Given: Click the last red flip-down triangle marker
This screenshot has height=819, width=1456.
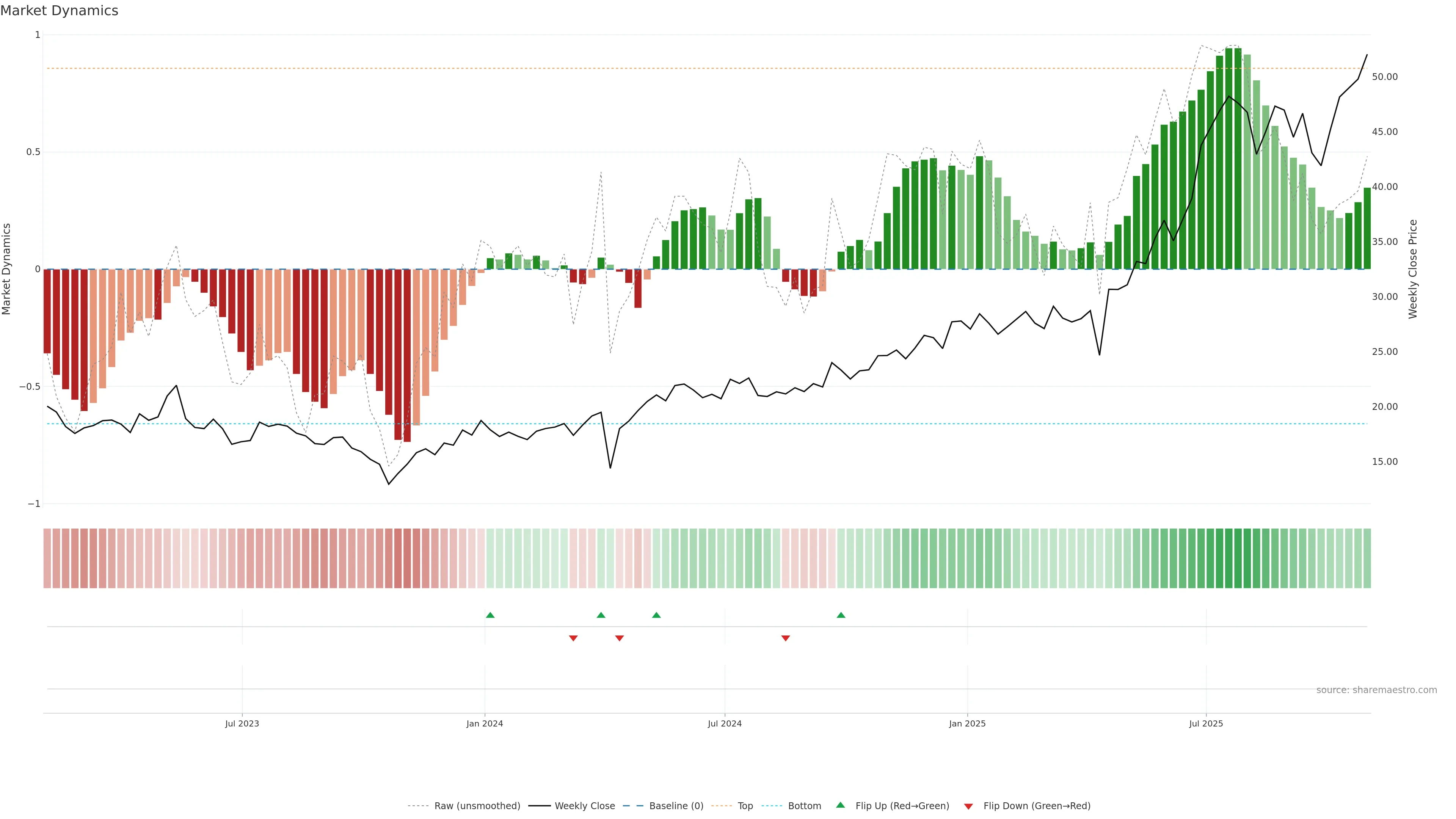Looking at the screenshot, I should [x=786, y=638].
